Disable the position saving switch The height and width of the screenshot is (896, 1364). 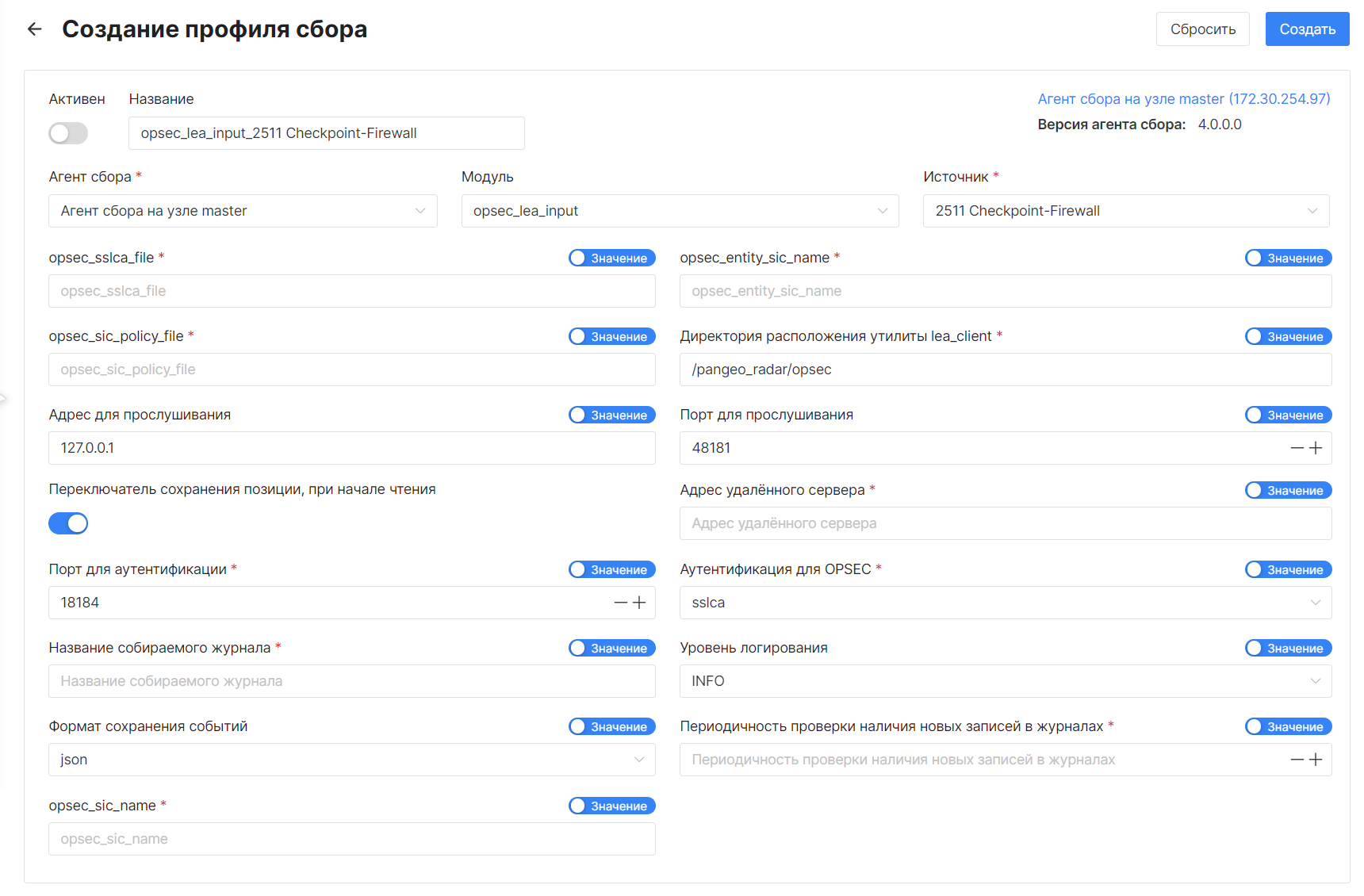click(x=68, y=523)
